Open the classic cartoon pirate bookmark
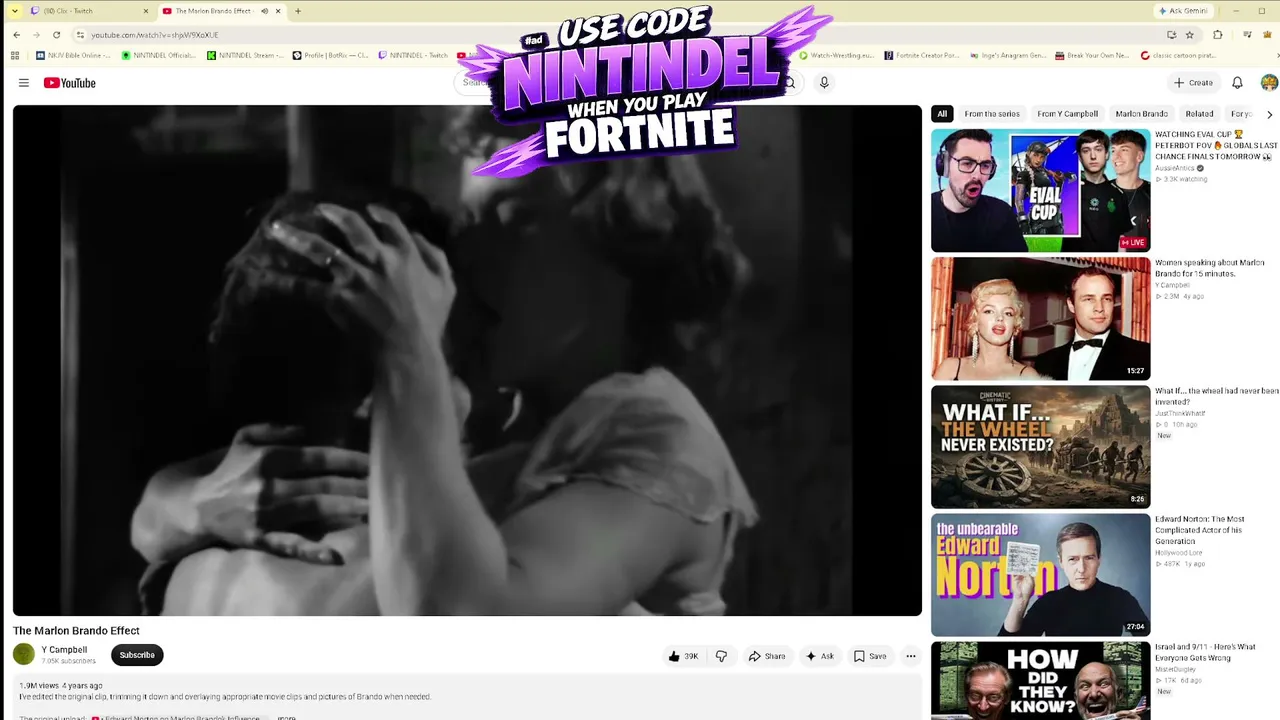 point(1179,55)
